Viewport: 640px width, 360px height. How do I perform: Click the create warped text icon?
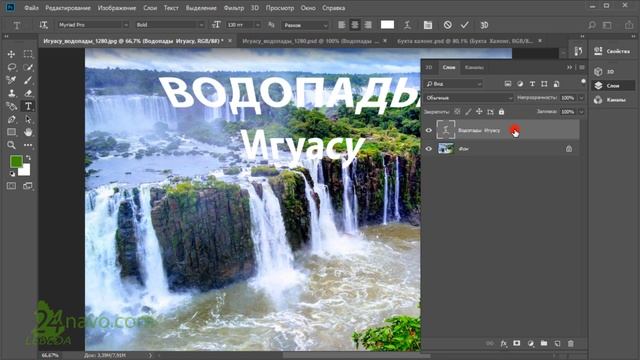pyautogui.click(x=407, y=25)
